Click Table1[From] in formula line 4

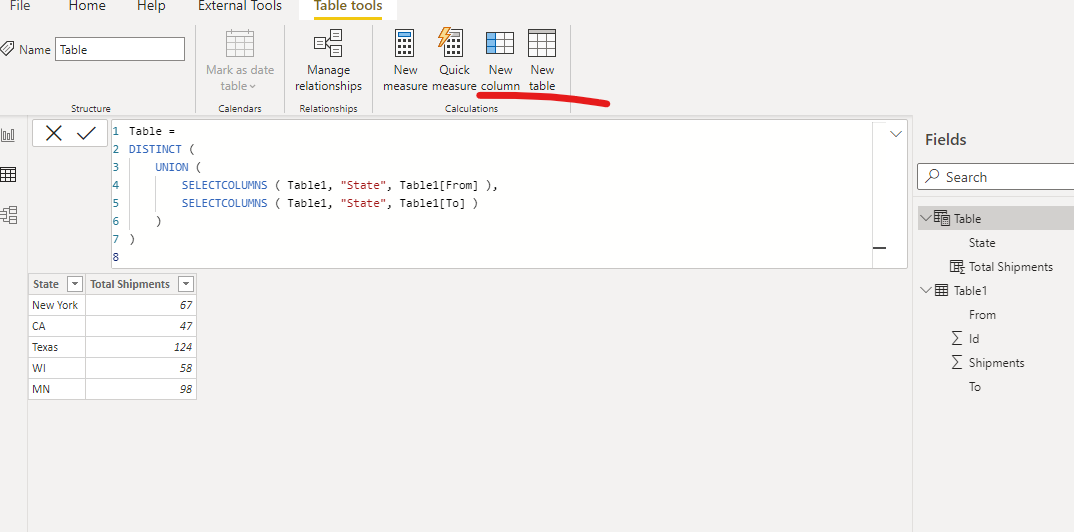pos(438,185)
